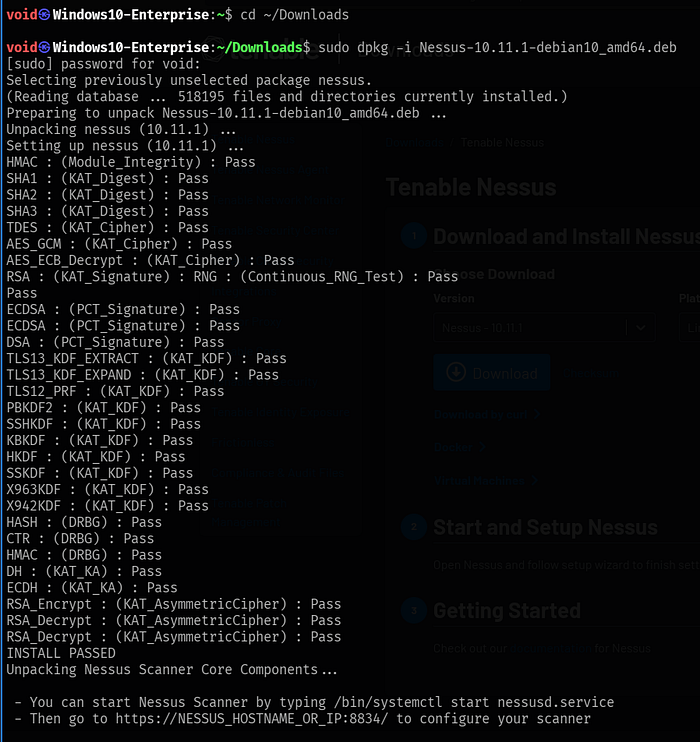Click the 'X942KDF : (KAT_KDF)' line
700x742 pixels.
coord(107,506)
